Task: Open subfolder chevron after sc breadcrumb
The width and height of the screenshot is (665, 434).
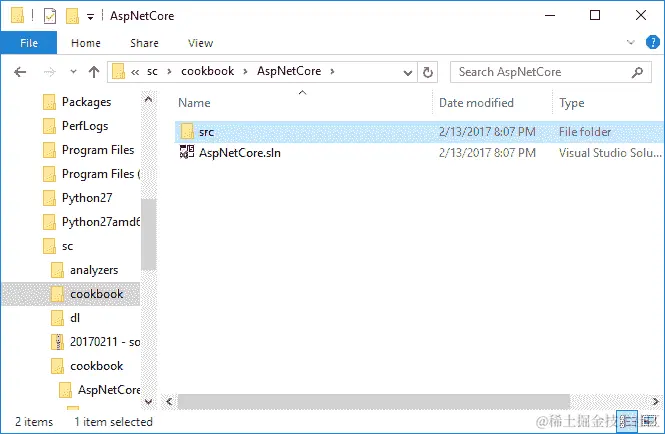Action: pyautogui.click(x=169, y=71)
